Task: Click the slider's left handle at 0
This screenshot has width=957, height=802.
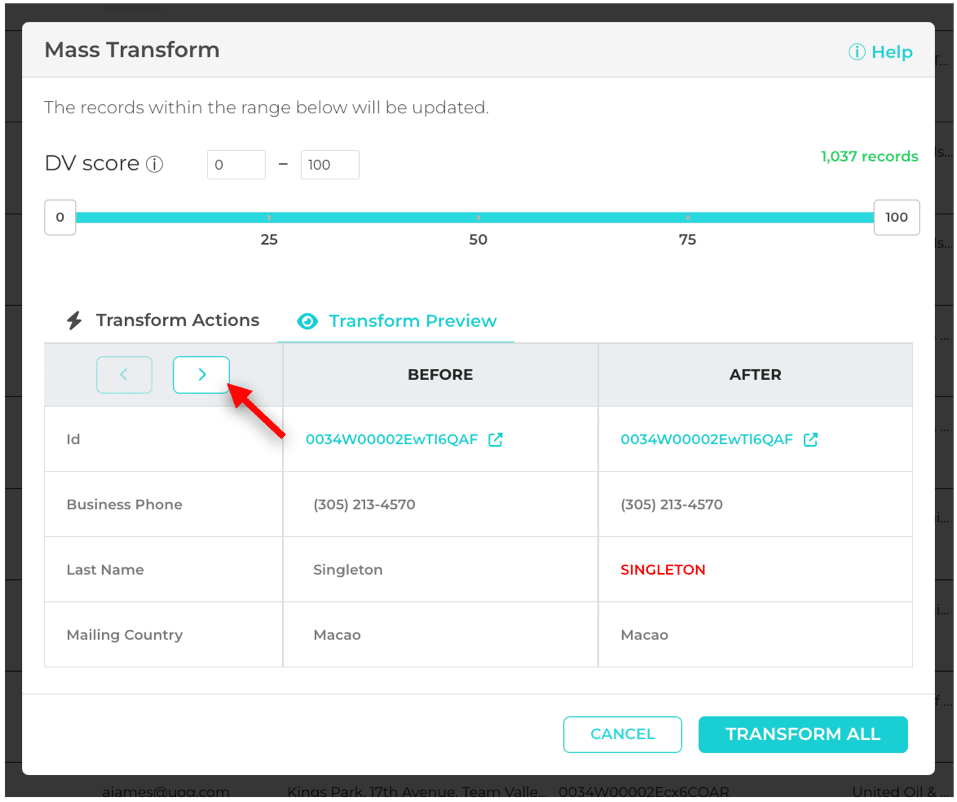Action: click(x=60, y=217)
